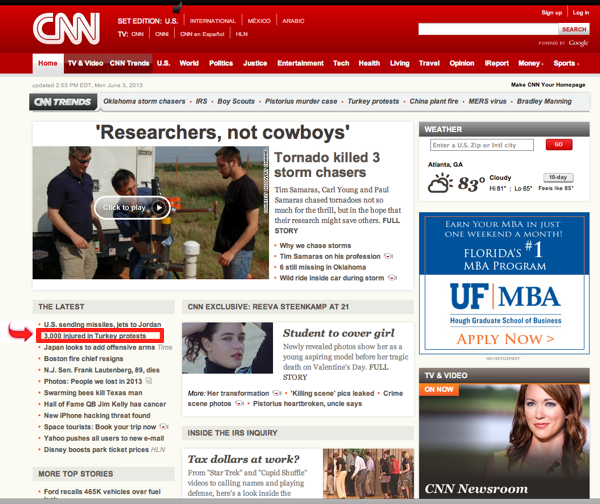Open Pistorius heartbroken, uncle says link
The width and height of the screenshot is (600, 504).
pos(307,403)
